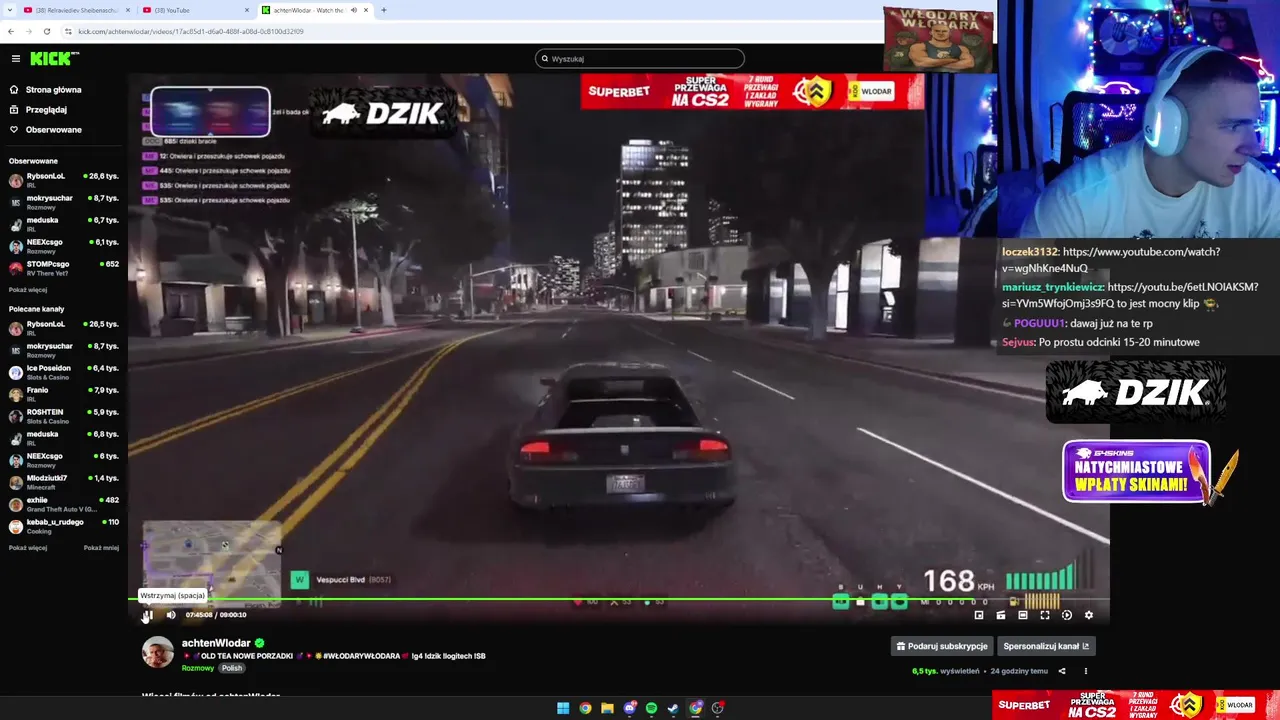Enable picture-in-picture for the video

979,615
